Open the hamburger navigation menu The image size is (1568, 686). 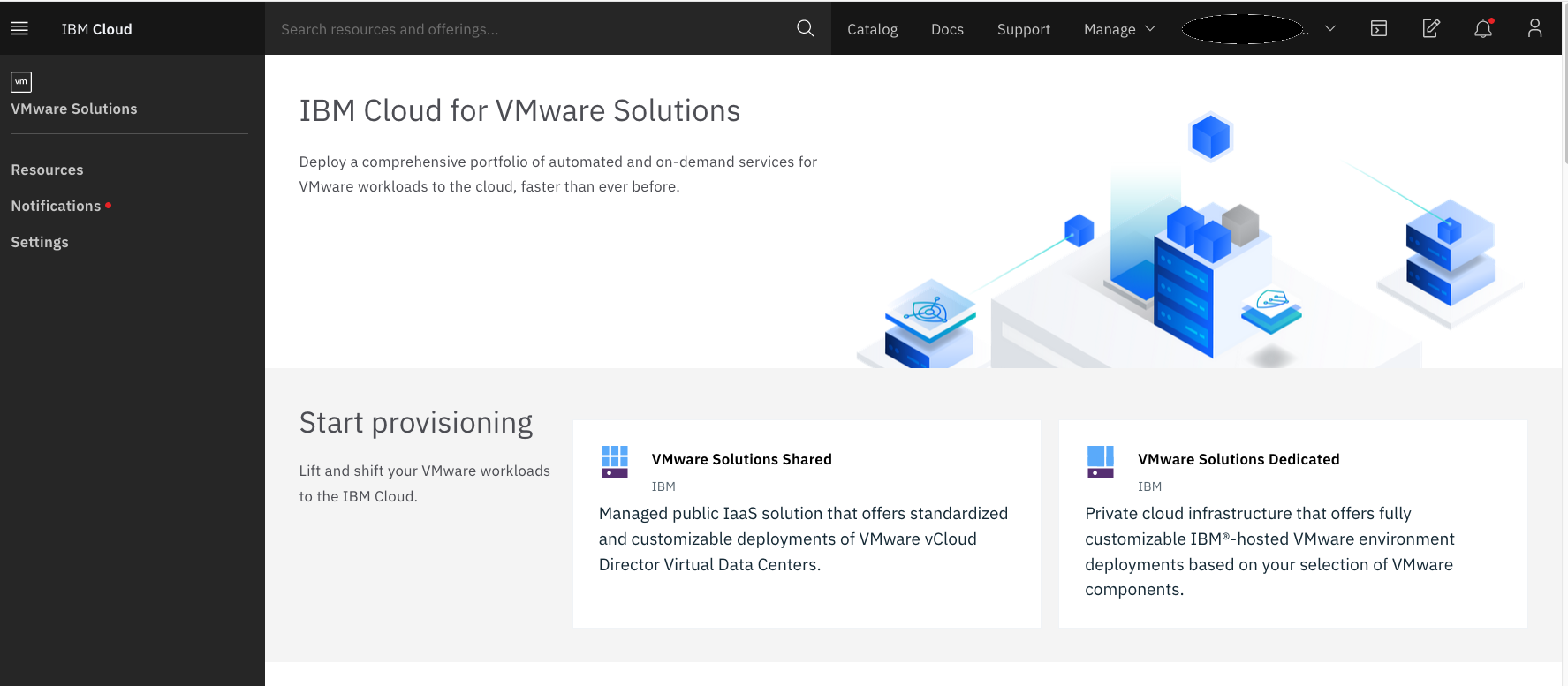point(19,28)
